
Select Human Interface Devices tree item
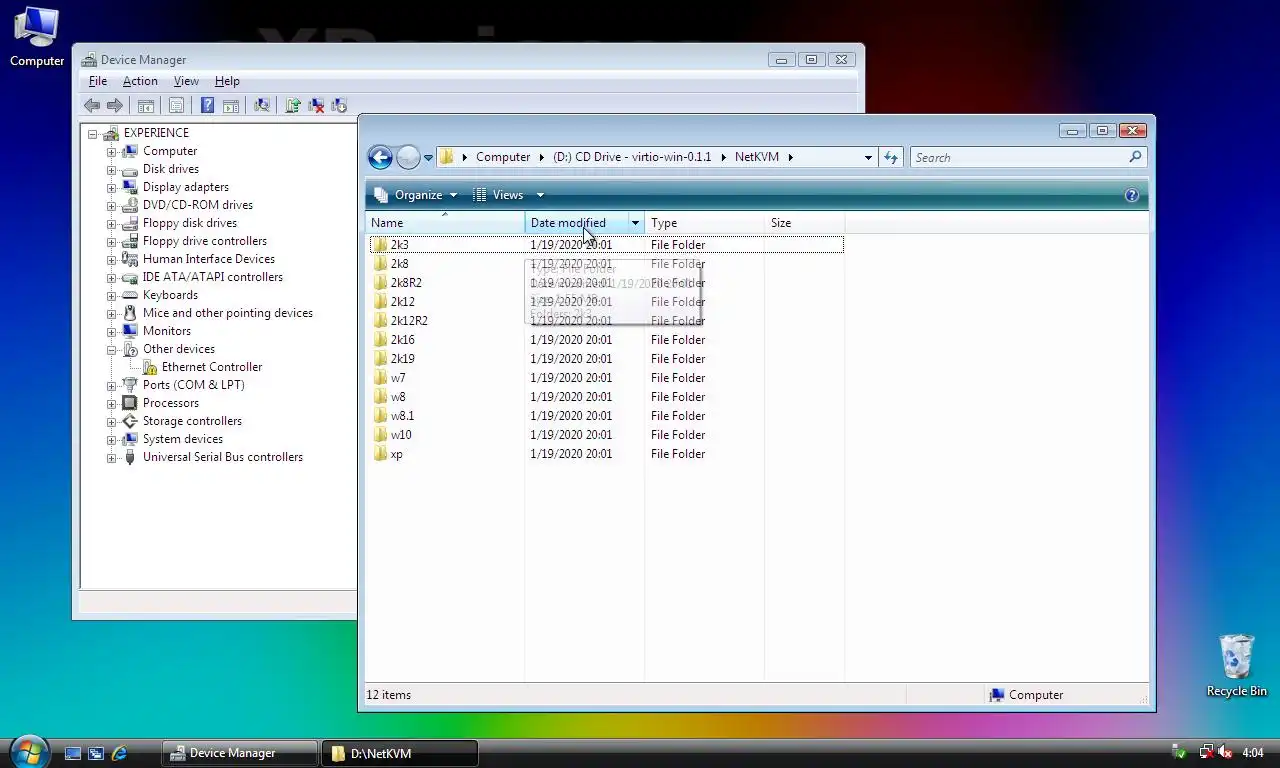pyautogui.click(x=198, y=259)
